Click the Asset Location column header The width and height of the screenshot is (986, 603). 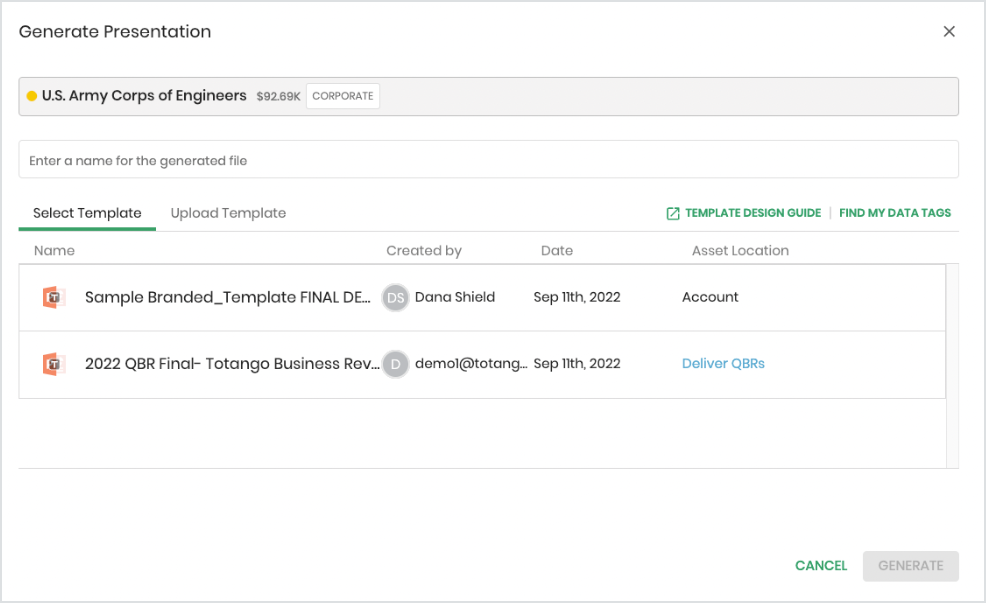tap(740, 250)
